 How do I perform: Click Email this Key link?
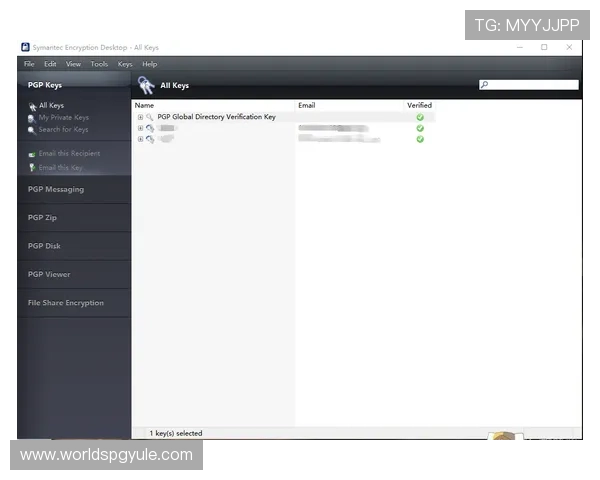point(60,167)
